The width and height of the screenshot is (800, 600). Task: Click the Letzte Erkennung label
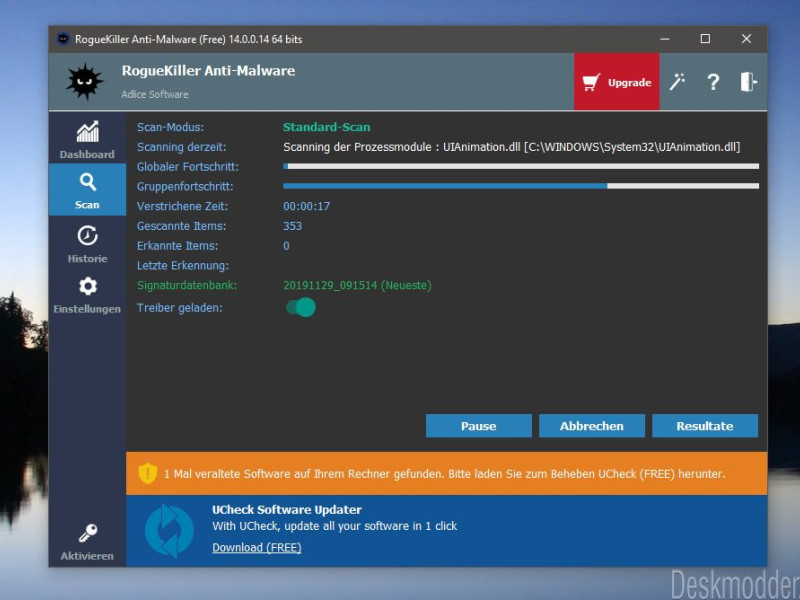pos(183,266)
